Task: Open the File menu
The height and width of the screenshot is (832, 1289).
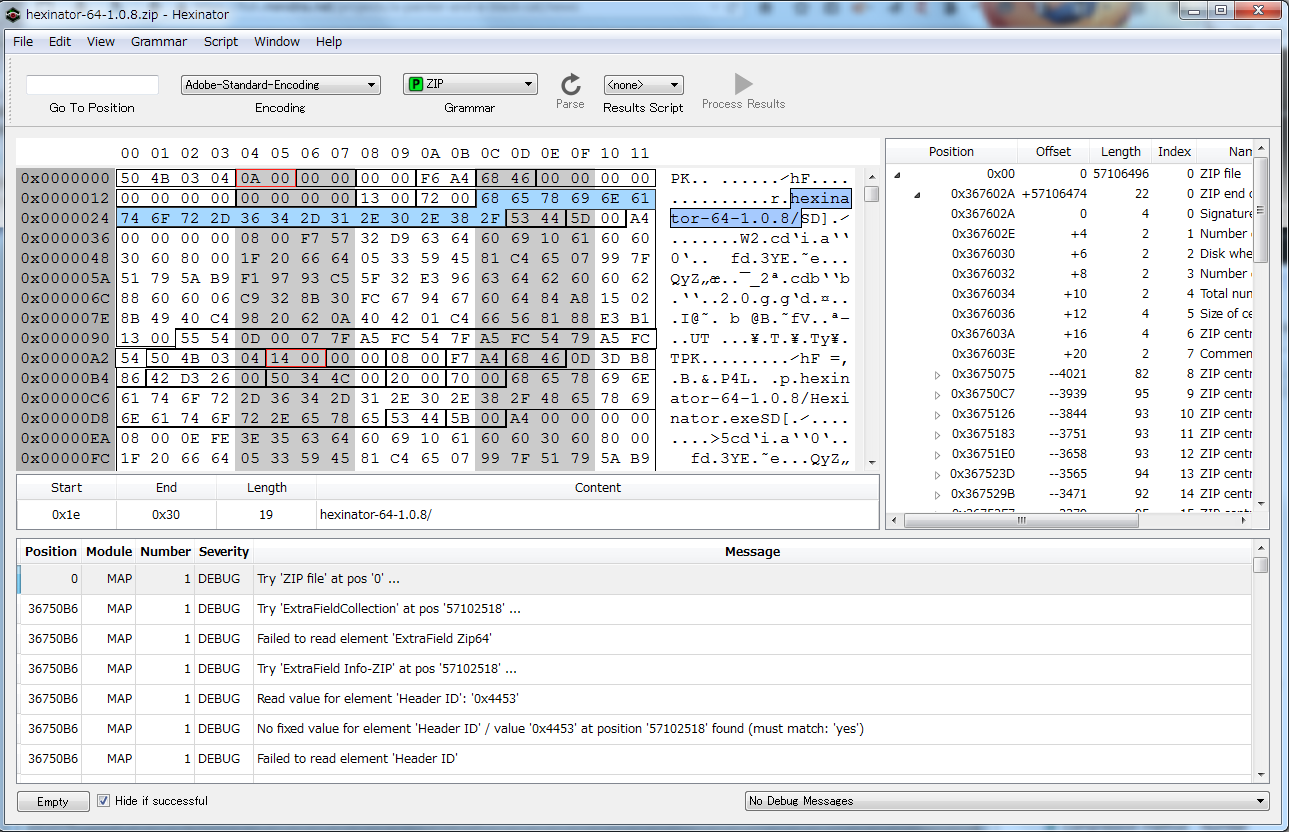Action: [23, 42]
